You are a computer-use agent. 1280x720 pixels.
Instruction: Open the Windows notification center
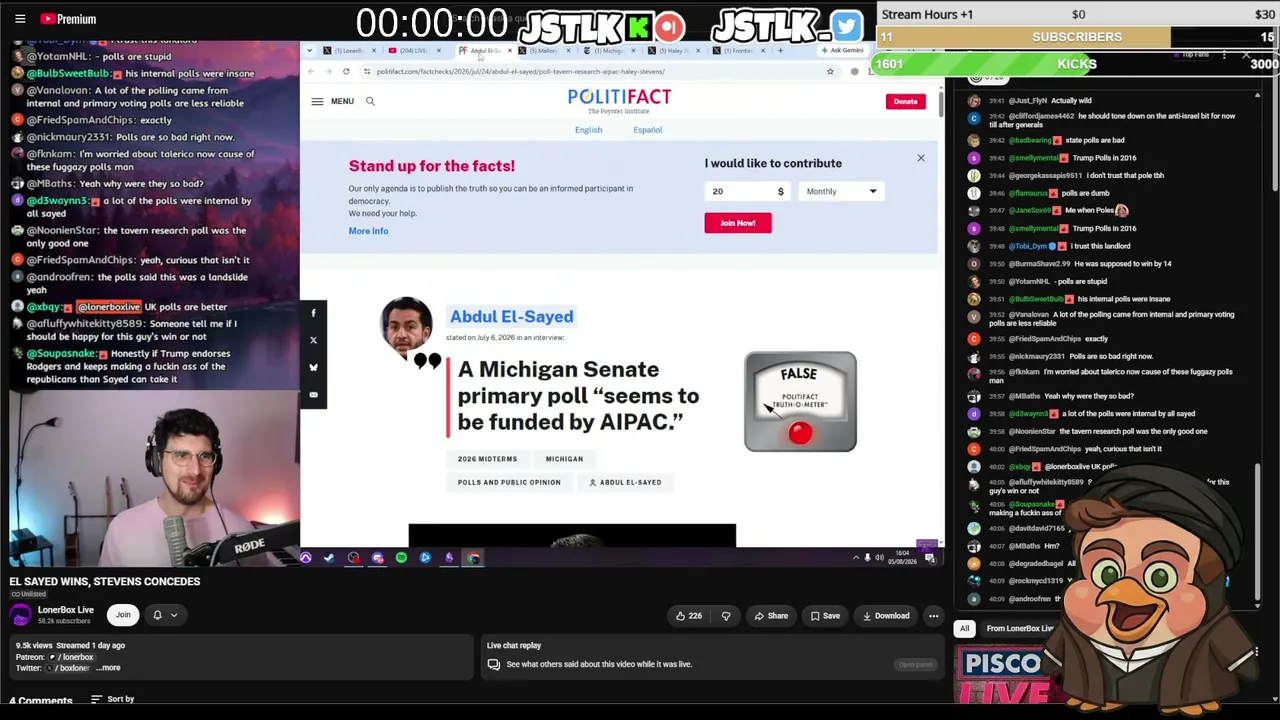[930, 558]
